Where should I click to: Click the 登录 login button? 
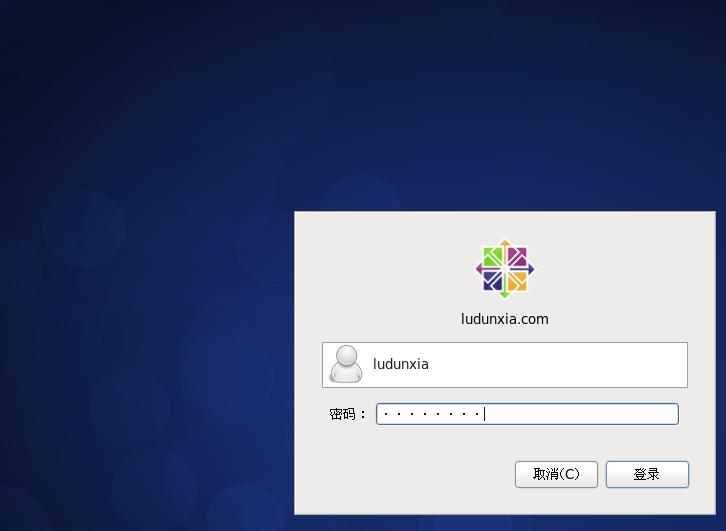647,474
